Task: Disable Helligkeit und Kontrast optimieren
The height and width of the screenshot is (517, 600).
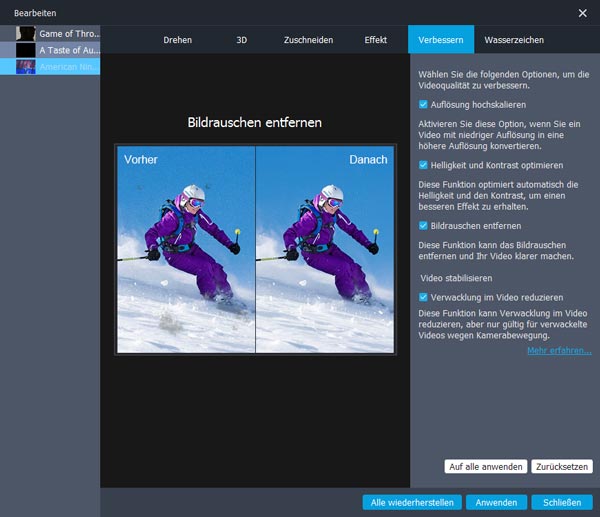Action: coord(424,165)
